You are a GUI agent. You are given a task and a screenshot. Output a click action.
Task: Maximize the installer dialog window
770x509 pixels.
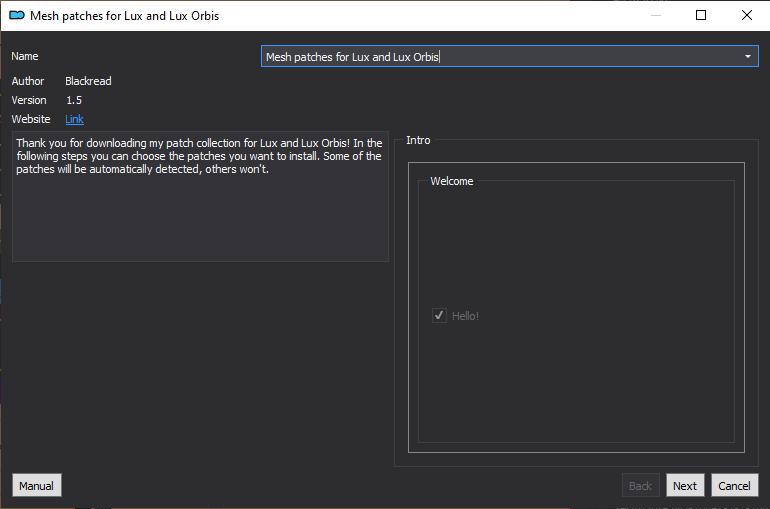coord(701,15)
